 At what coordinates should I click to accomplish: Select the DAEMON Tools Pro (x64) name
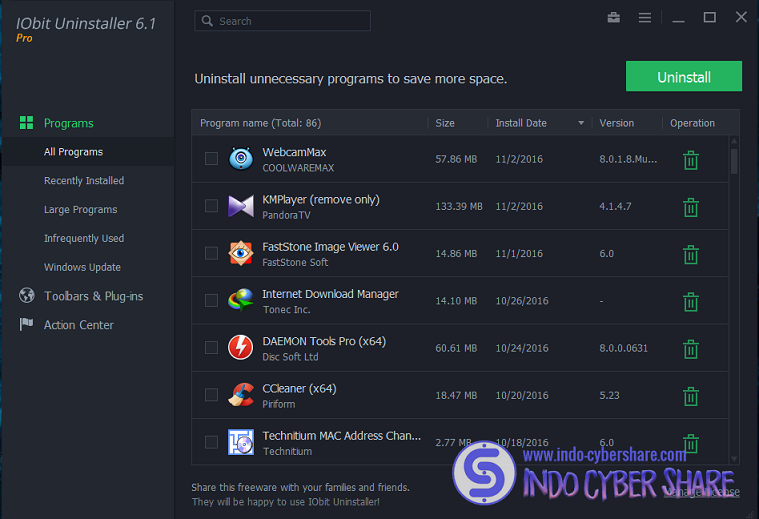pos(324,341)
